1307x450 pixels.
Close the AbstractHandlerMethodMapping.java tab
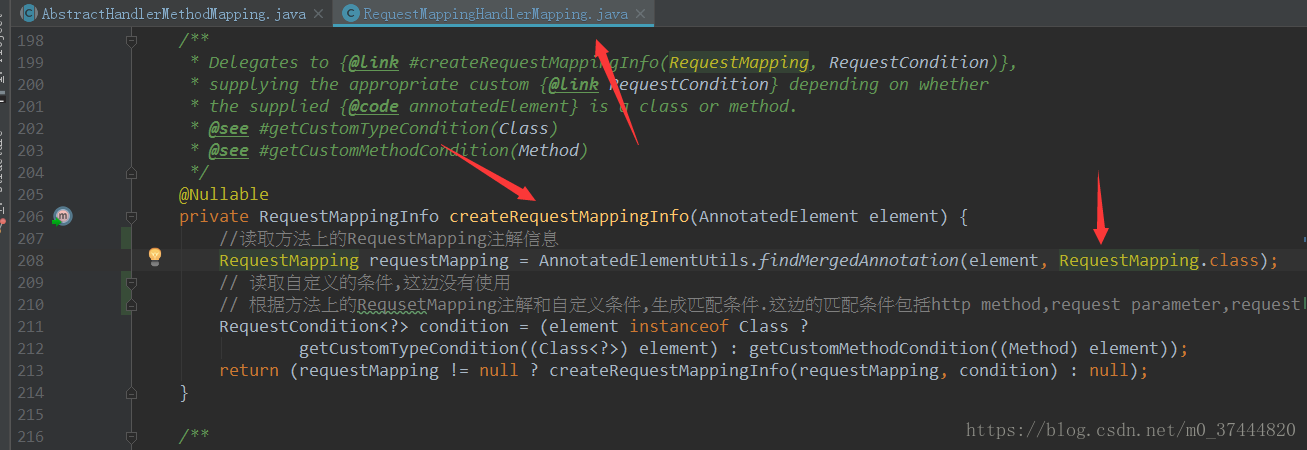point(320,14)
